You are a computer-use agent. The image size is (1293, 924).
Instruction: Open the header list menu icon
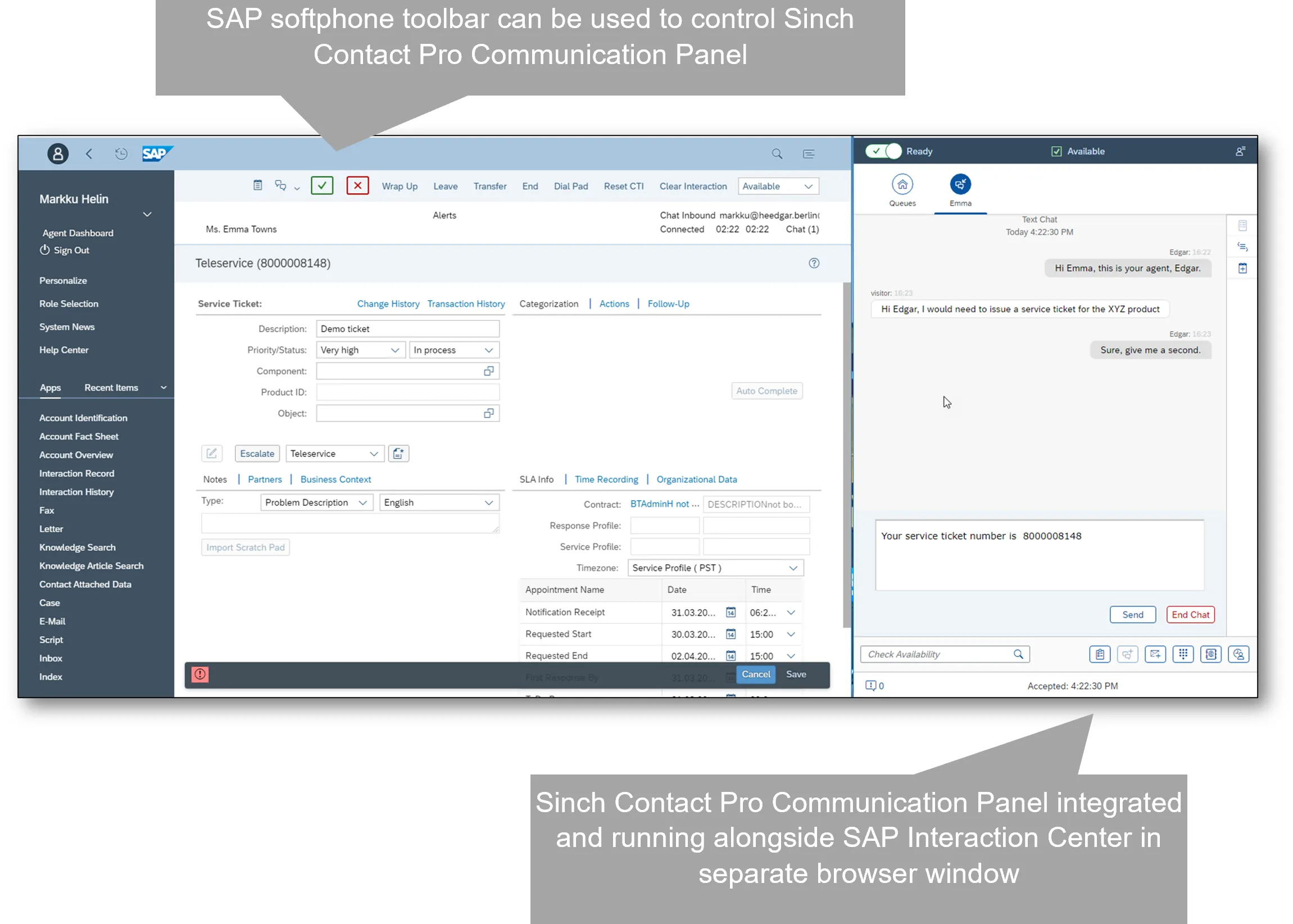tap(809, 153)
